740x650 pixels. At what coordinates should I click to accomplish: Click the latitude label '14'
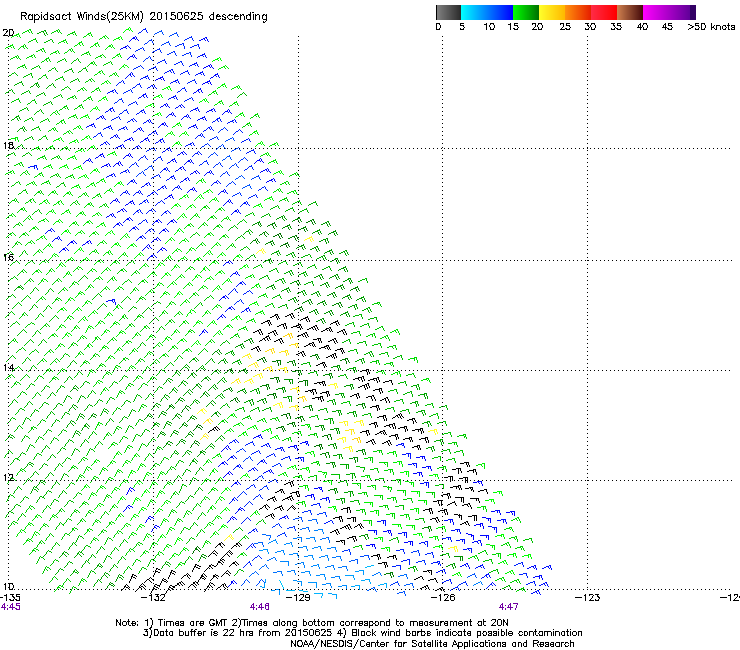[8, 368]
